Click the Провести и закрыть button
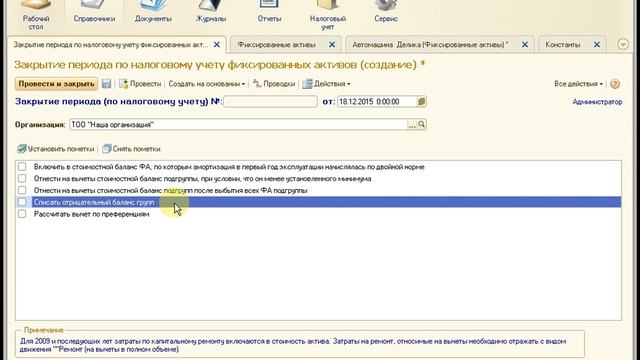 tap(56, 84)
